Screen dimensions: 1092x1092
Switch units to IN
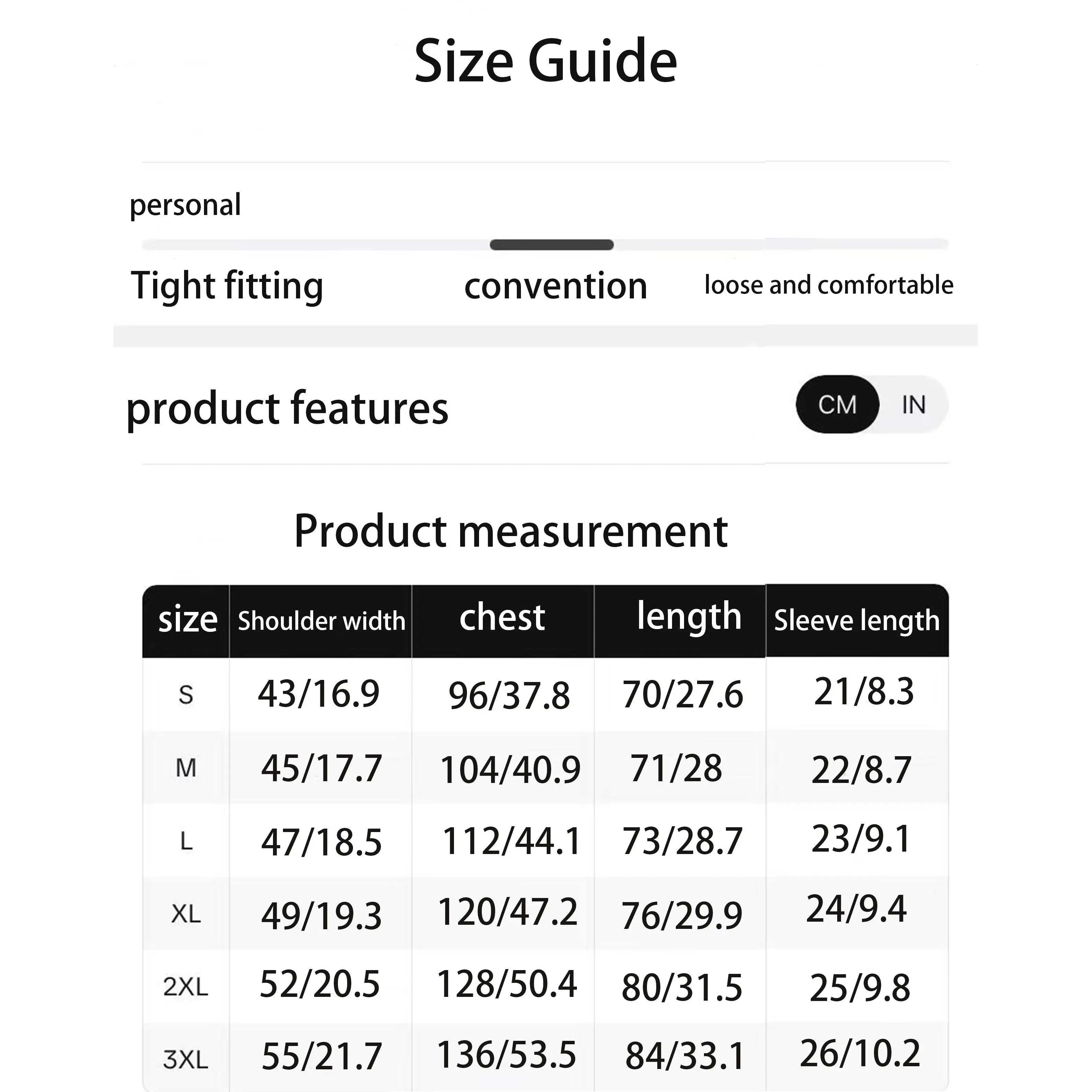pos(913,405)
